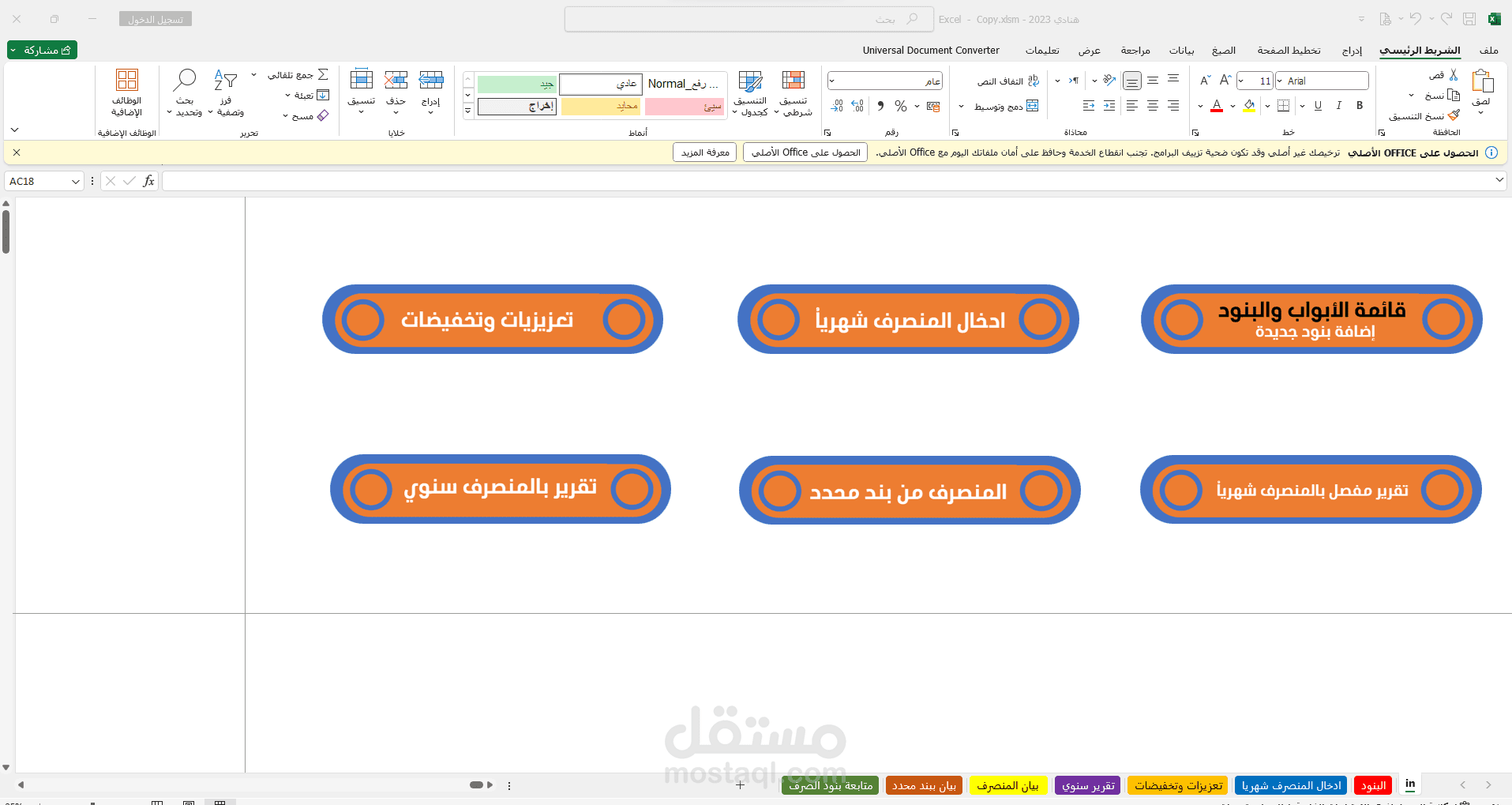Click accounting number format icon
The height and width of the screenshot is (805, 1512).
click(933, 106)
